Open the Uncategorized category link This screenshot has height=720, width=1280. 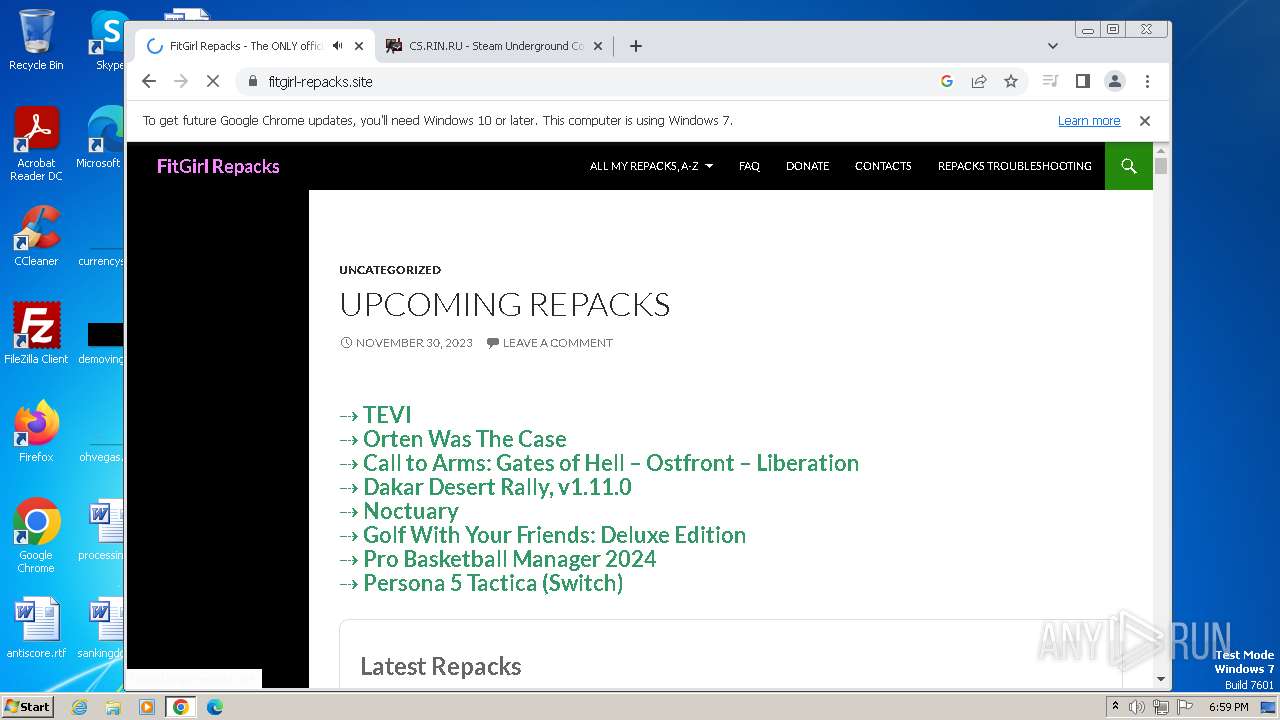click(390, 270)
